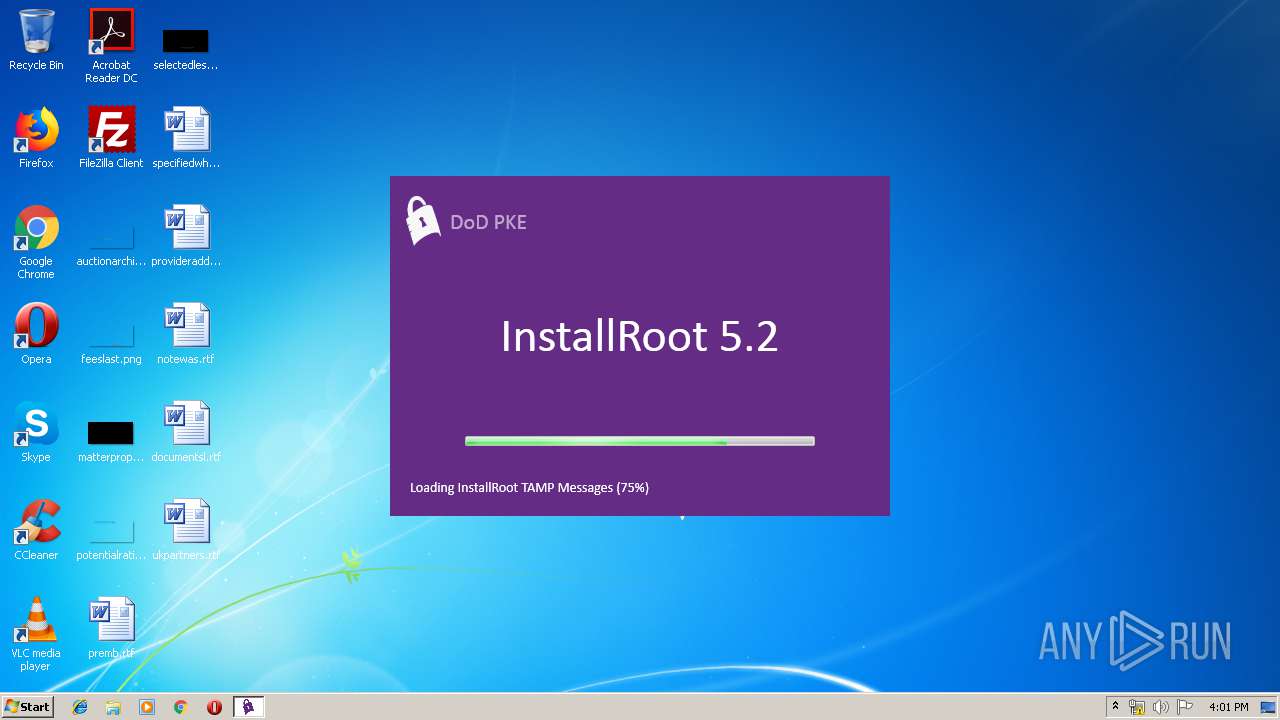Image resolution: width=1280 pixels, height=720 pixels.
Task: Launch the CCleaner desktop shortcut
Action: click(36, 530)
